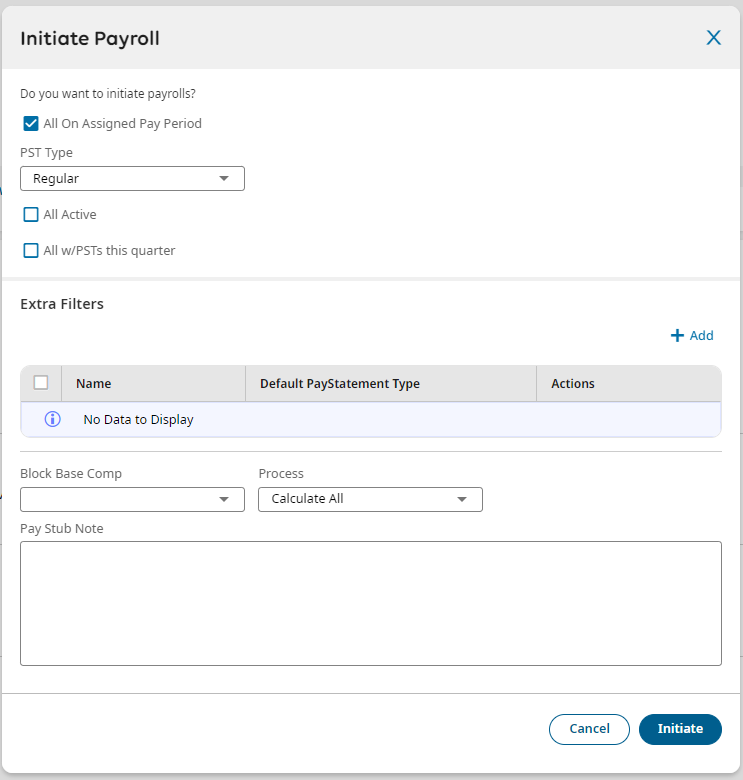The height and width of the screenshot is (780, 743).
Task: Click the Default PayStatement Type column header
Action: pos(340,383)
